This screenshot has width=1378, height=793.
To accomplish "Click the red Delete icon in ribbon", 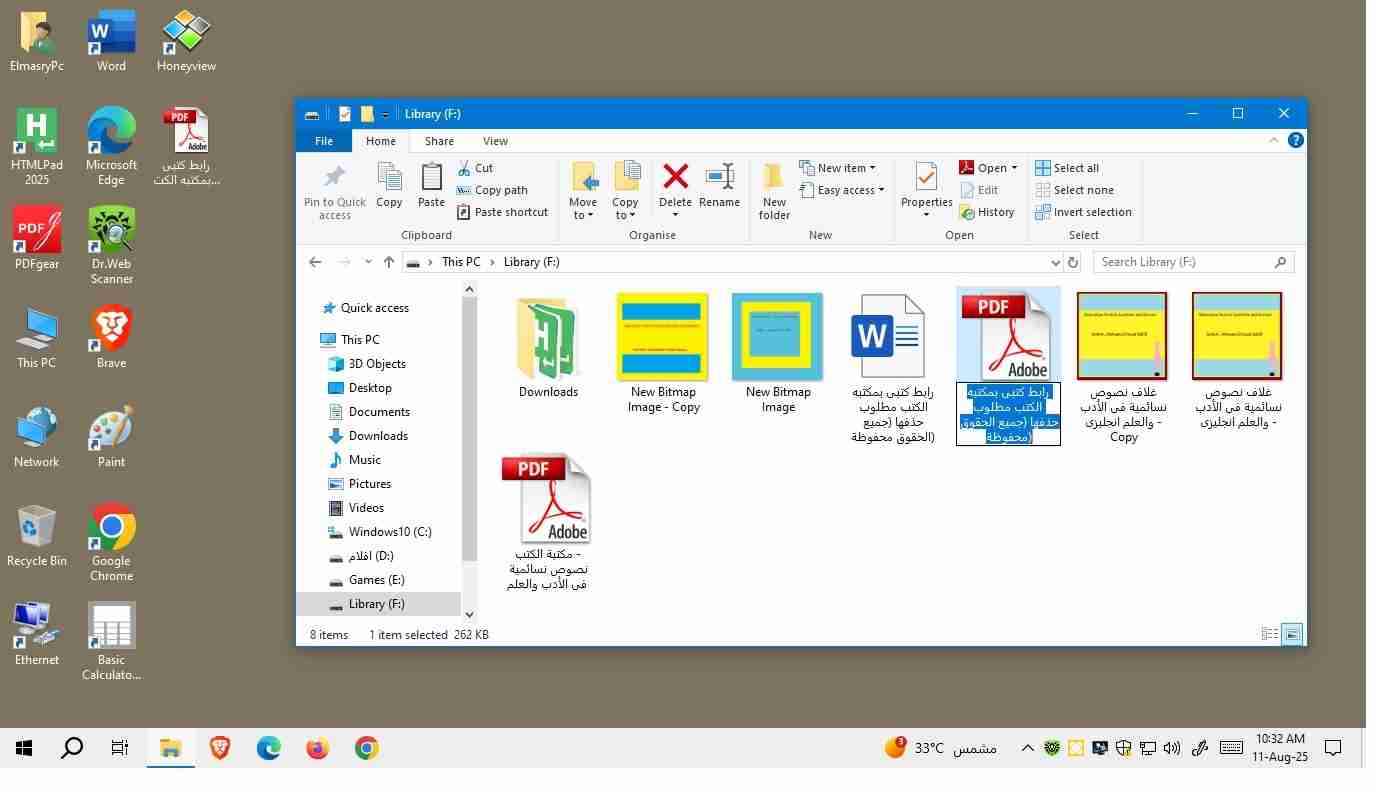I will pos(675,179).
